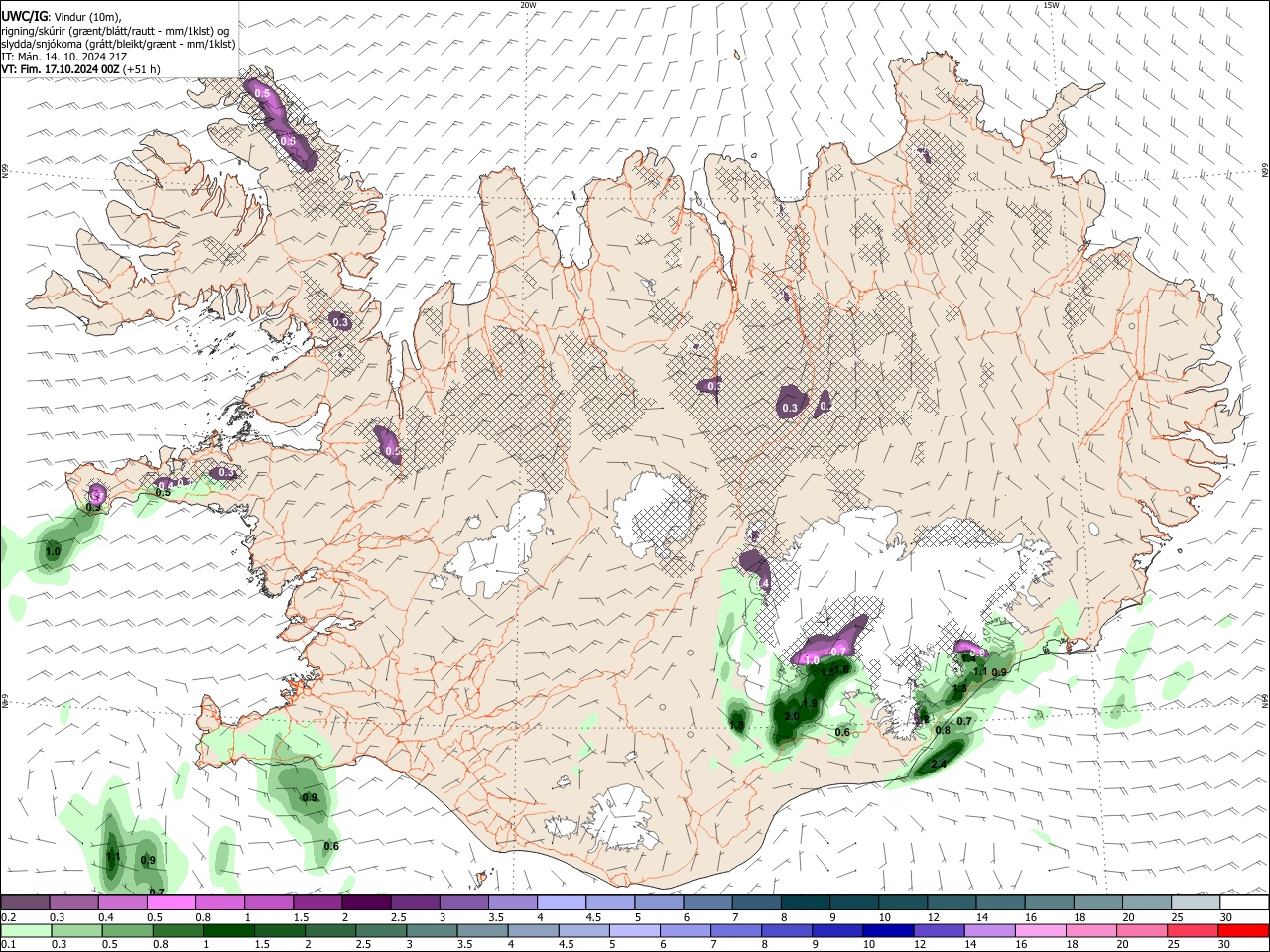
Task: Click the 'VT: Fim. 17.10.2024 00Z (+51 h)' line
Action: point(80,69)
